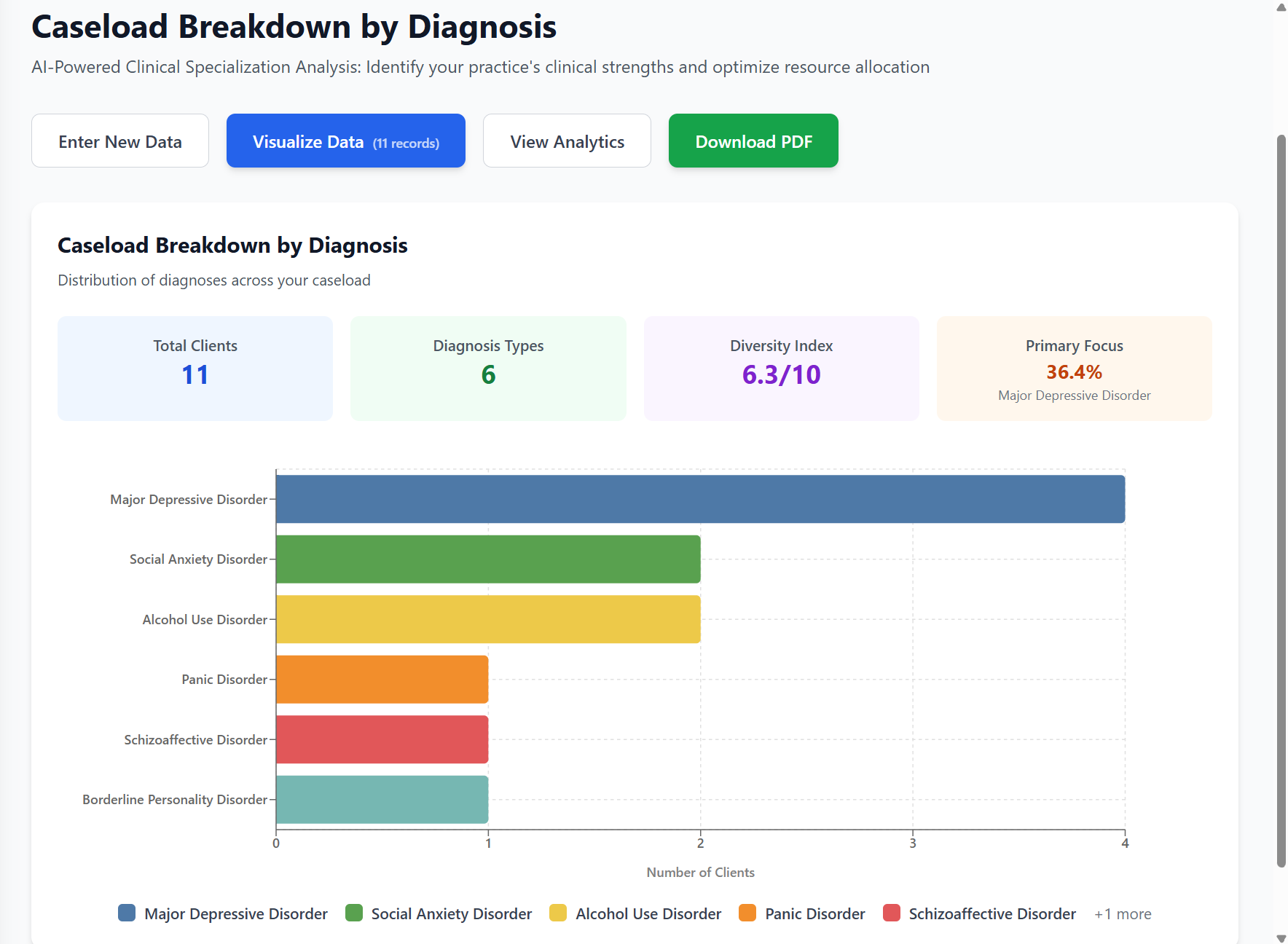Click the scrollbar up arrow
This screenshot has width=1288, height=944.
[1279, 7]
